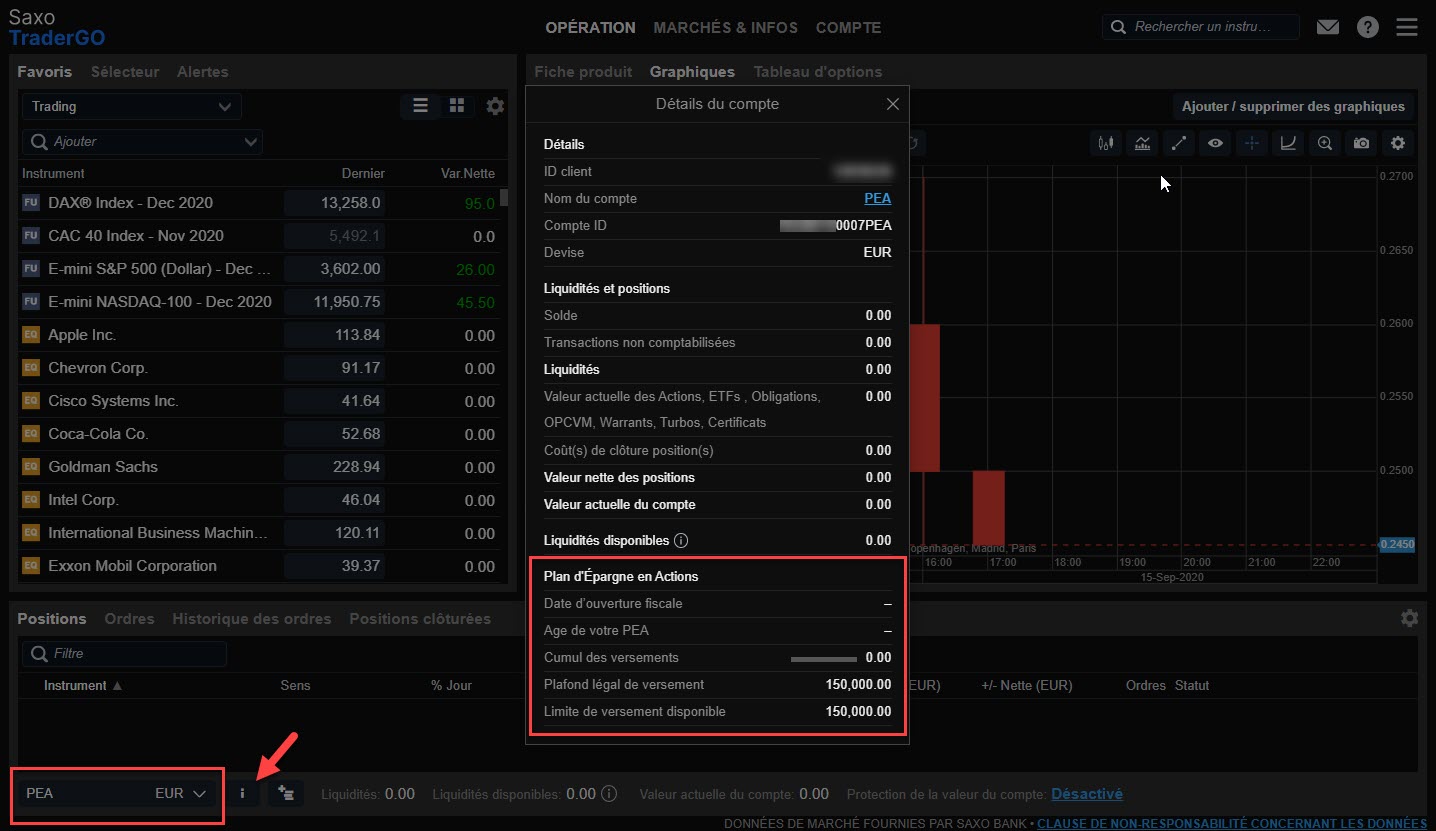1436x831 pixels.
Task: Click EQ badge of Coca-Cola Co. row
Action: (30, 434)
